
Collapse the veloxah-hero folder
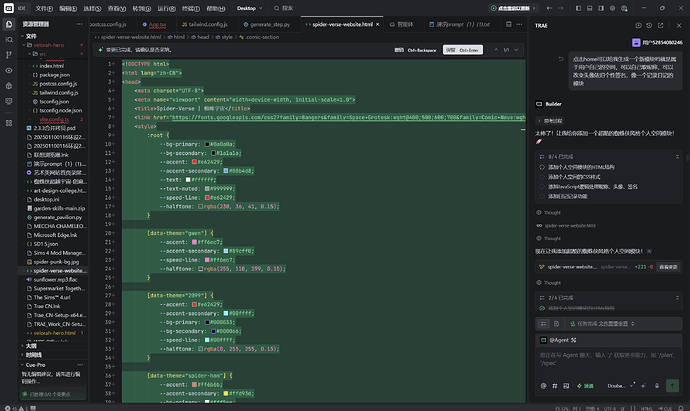[x=24, y=45]
